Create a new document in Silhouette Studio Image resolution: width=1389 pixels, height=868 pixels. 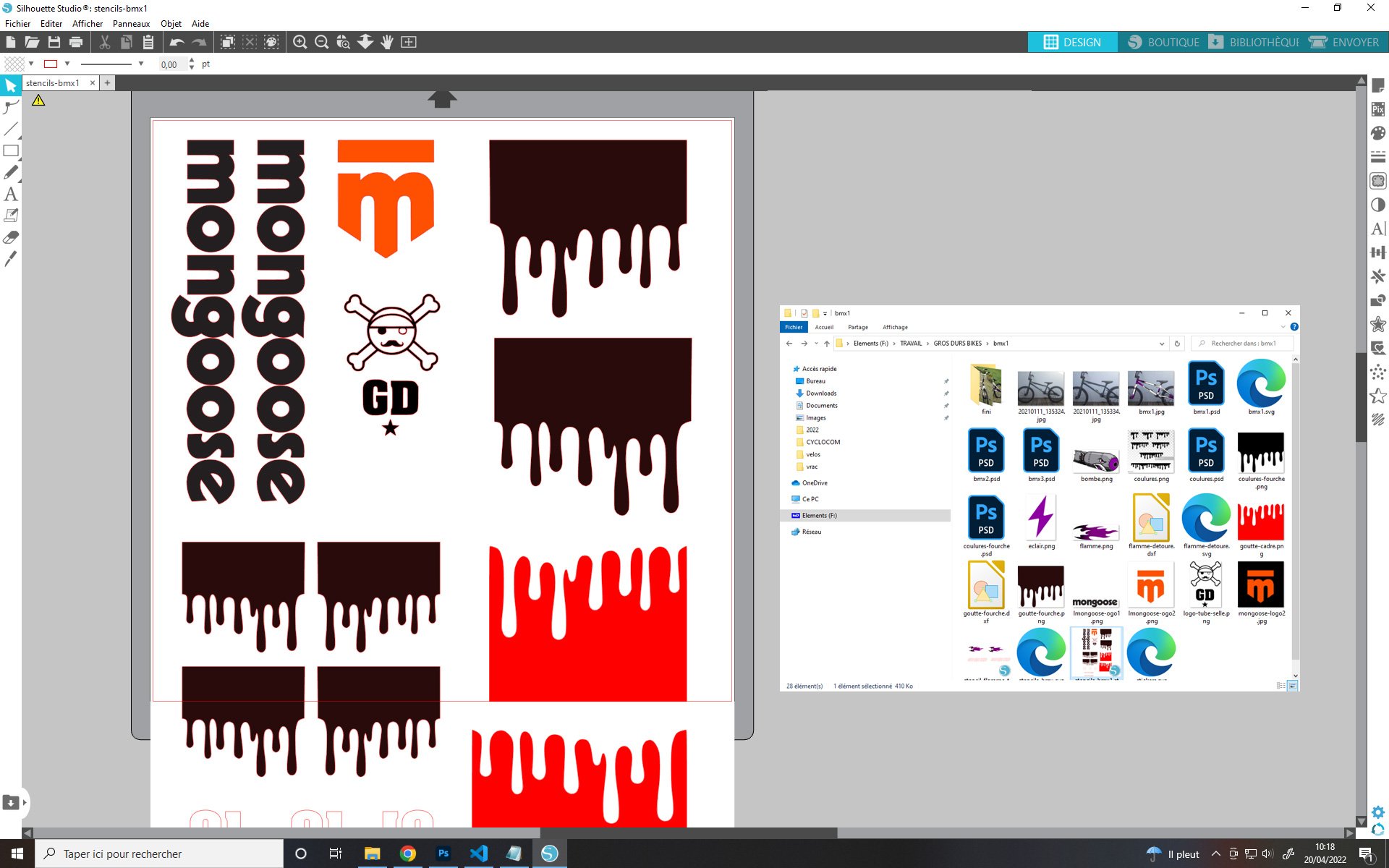(x=11, y=42)
